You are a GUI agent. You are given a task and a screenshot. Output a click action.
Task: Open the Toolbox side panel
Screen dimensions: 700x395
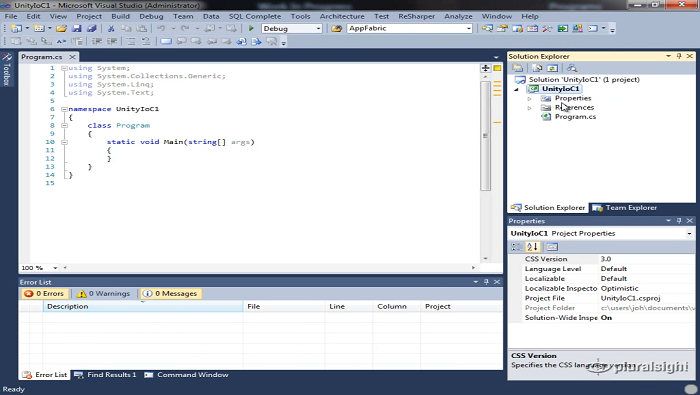click(7, 70)
